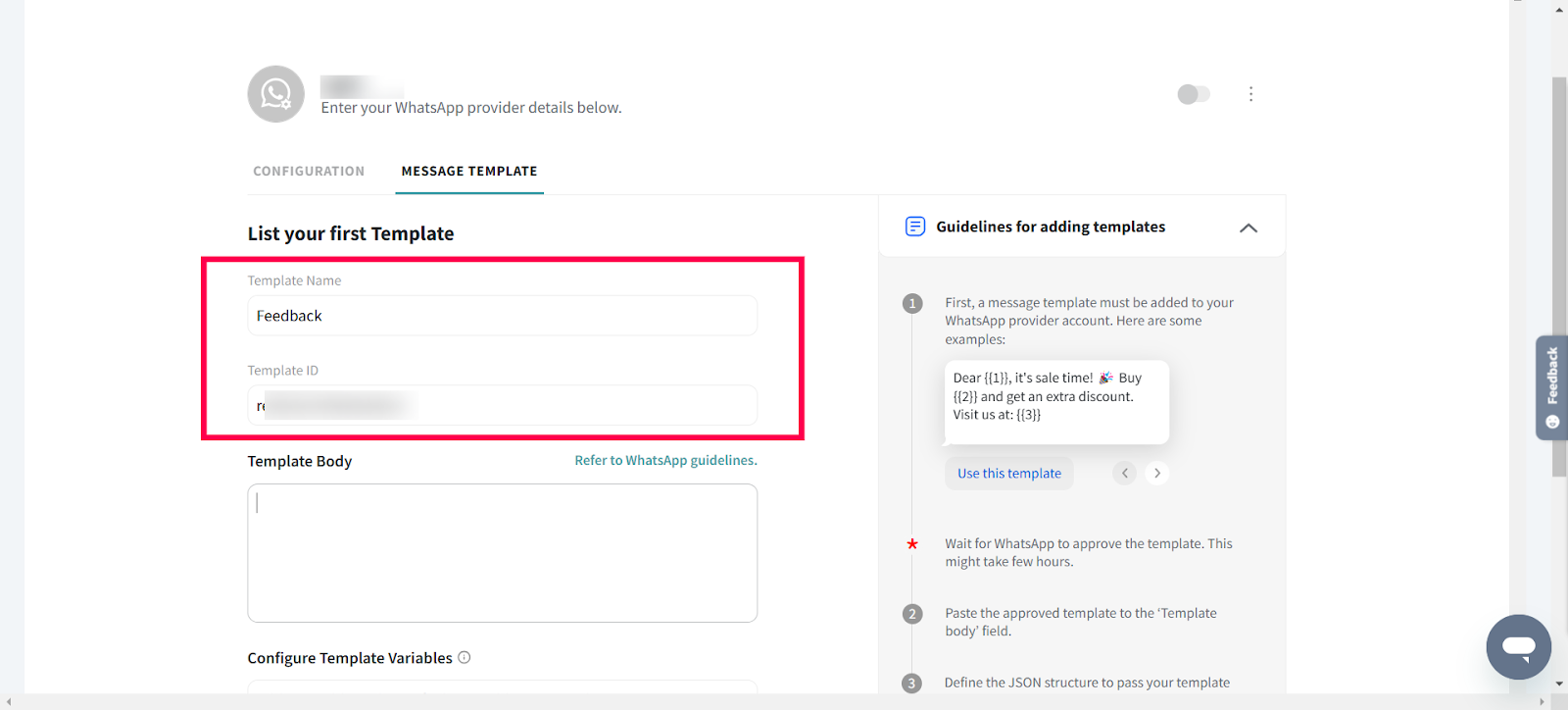Focus the Template ID input field
Viewport: 1568px width, 710px height.
point(502,406)
